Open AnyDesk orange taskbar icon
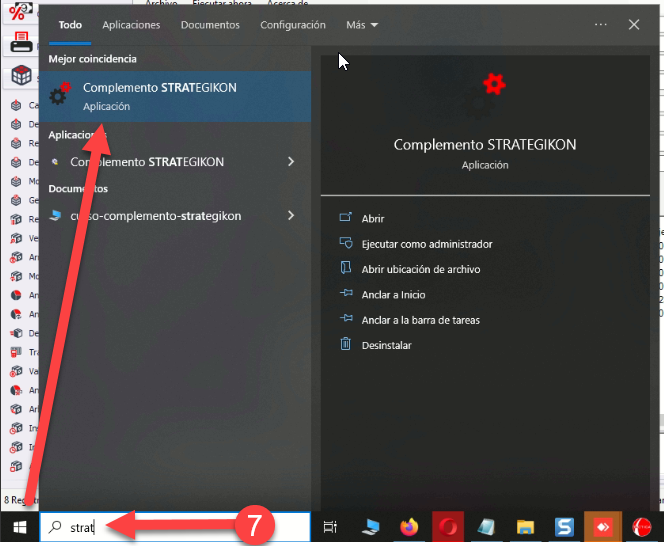Image resolution: width=664 pixels, height=546 pixels. point(603,527)
